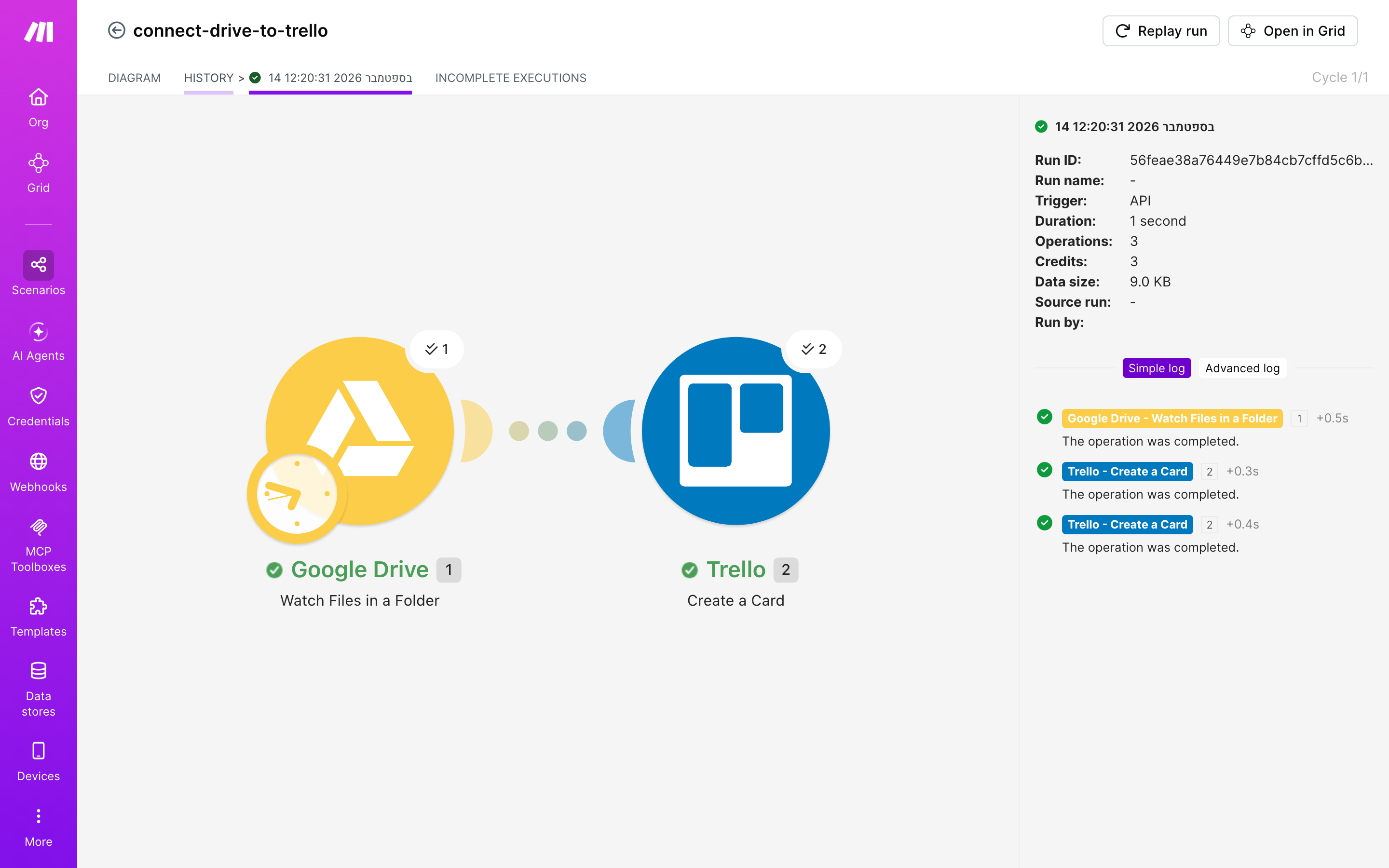Viewport: 1389px width, 868px height.
Task: Switch to the Simple log view
Action: [x=1157, y=368]
